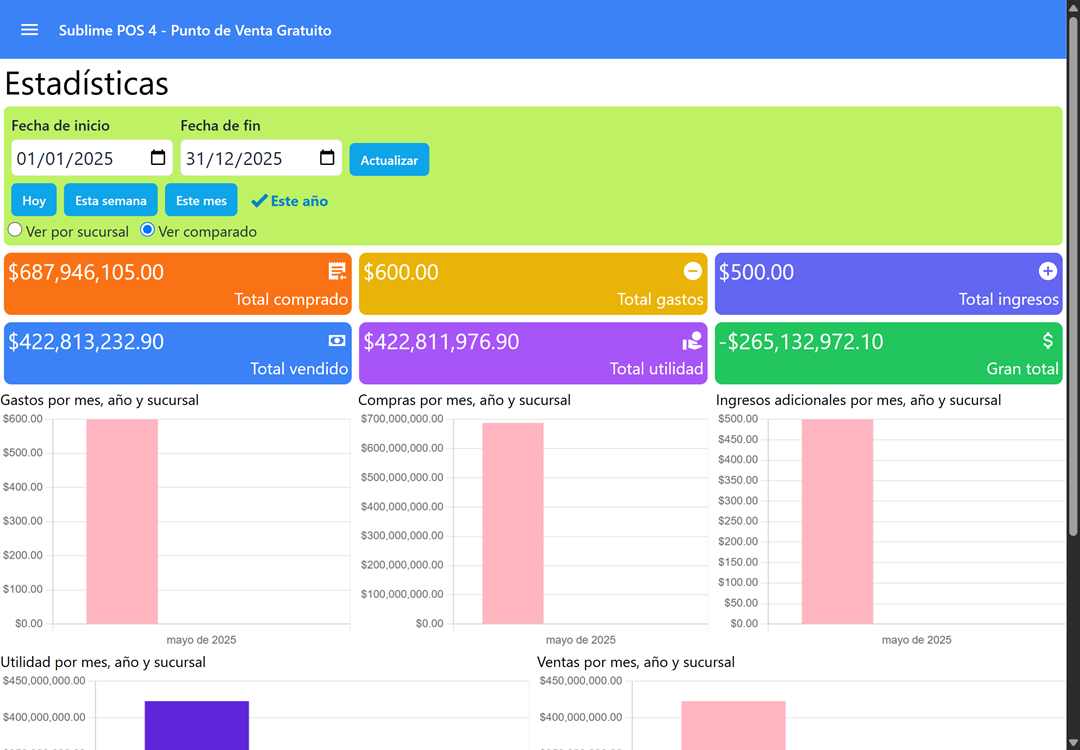Click the Fecha de inicio date field

pyautogui.click(x=92, y=158)
